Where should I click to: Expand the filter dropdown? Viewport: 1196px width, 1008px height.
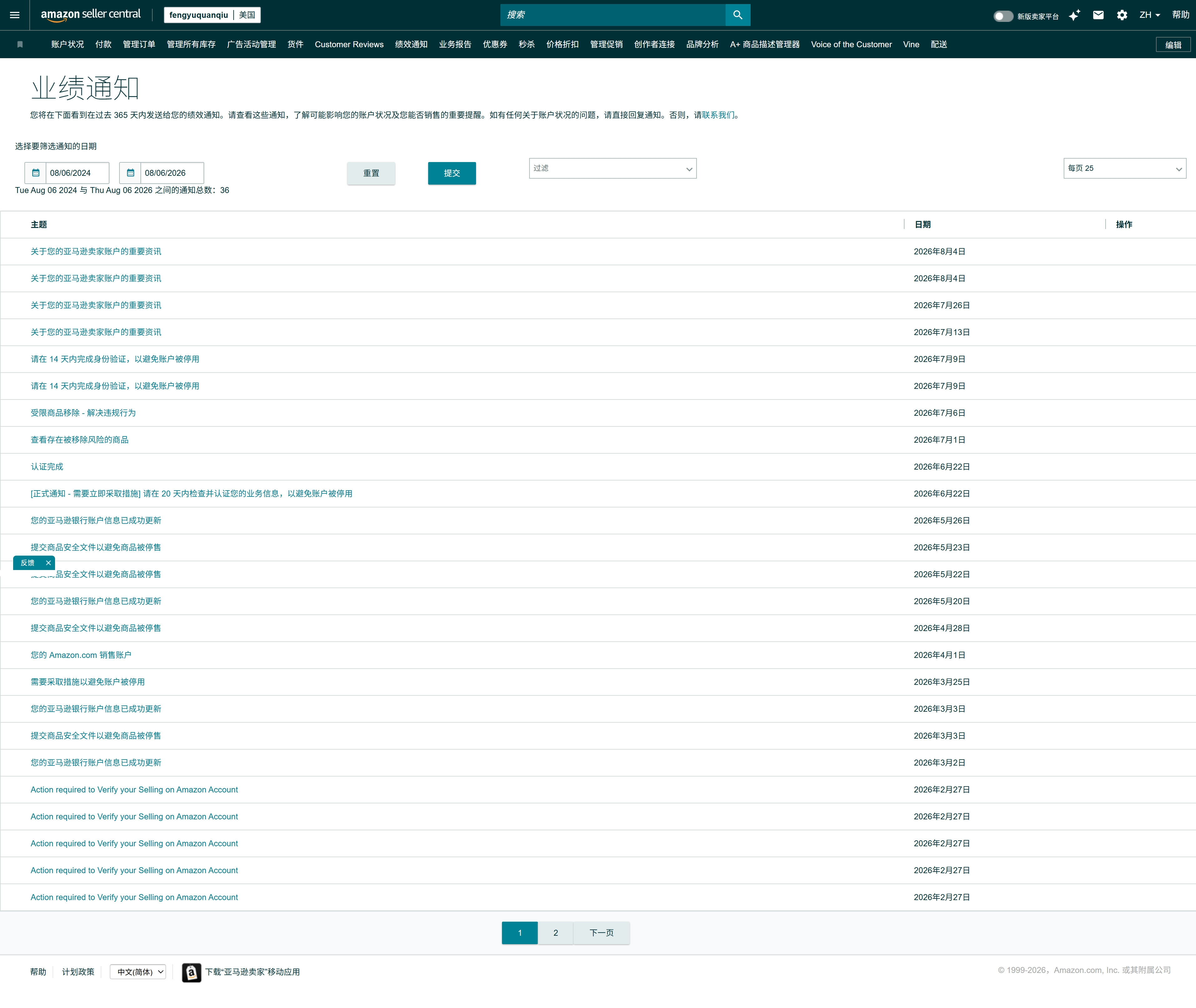(x=612, y=169)
